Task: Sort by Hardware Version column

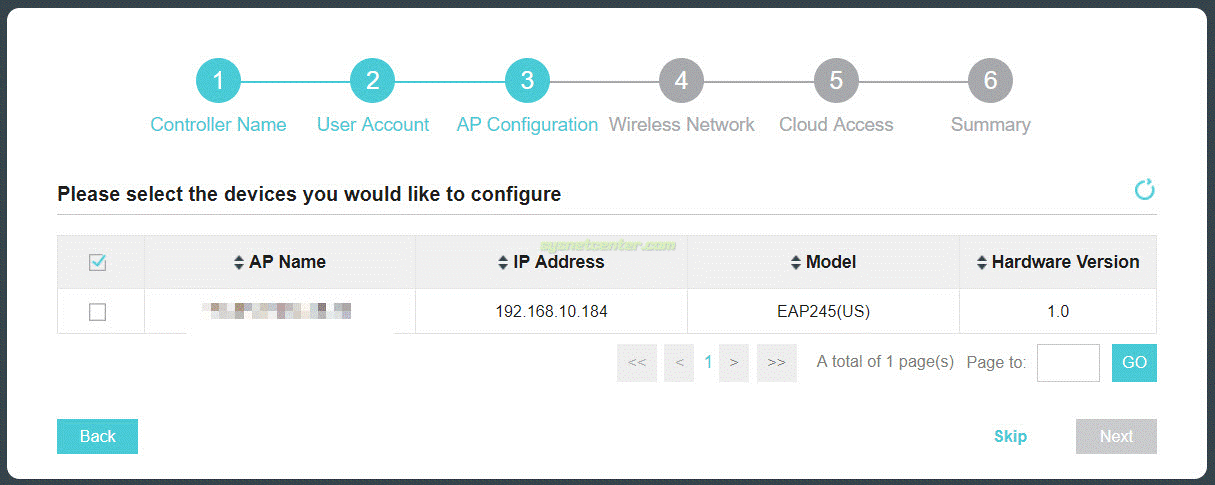Action: click(1058, 262)
